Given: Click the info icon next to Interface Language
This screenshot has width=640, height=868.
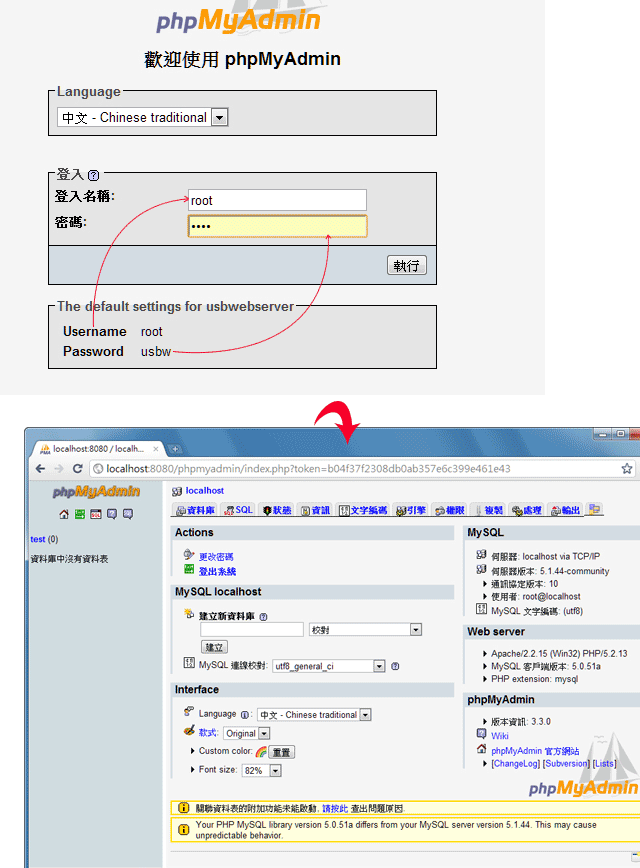Looking at the screenshot, I should point(245,715).
